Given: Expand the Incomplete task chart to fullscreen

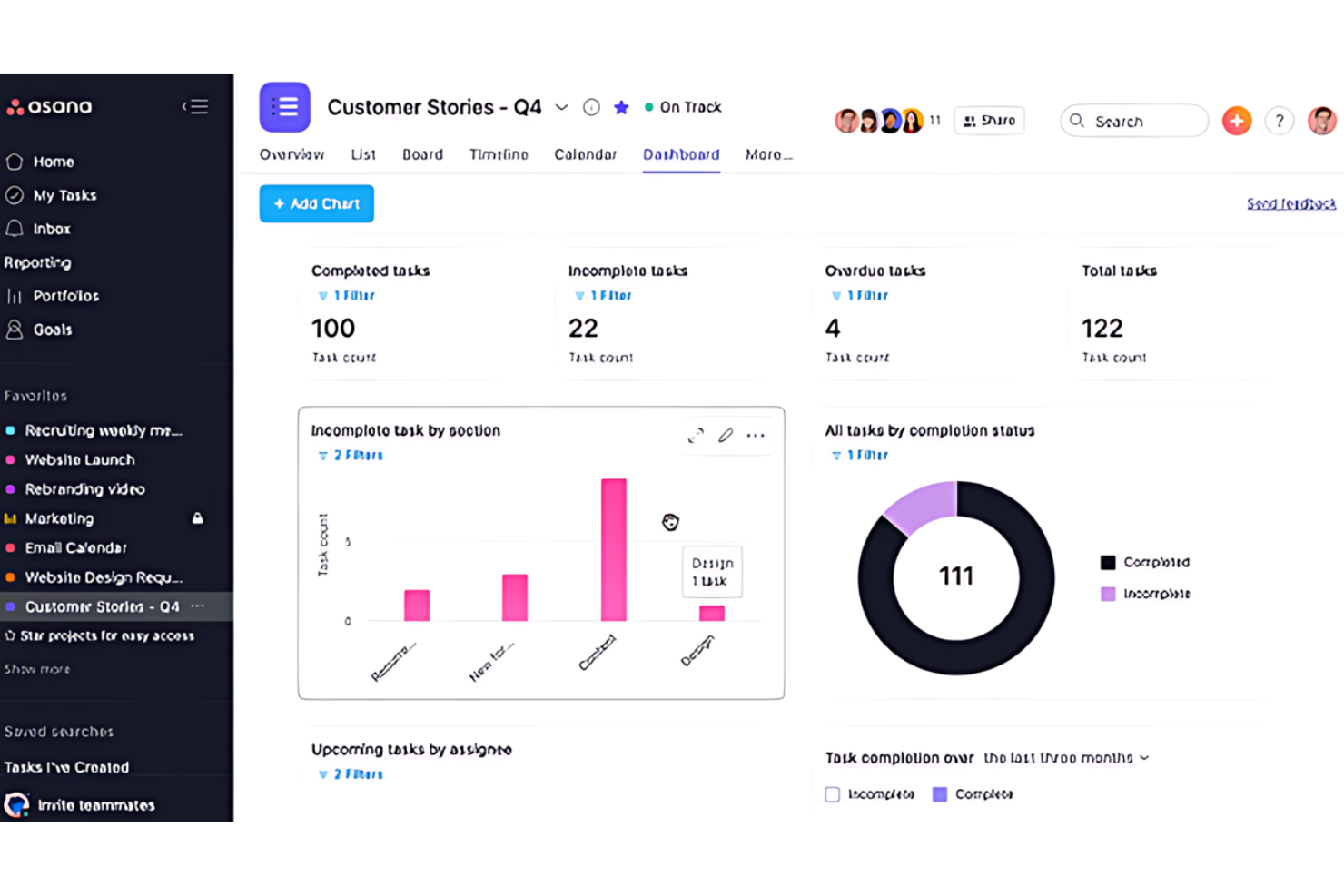Looking at the screenshot, I should [696, 436].
